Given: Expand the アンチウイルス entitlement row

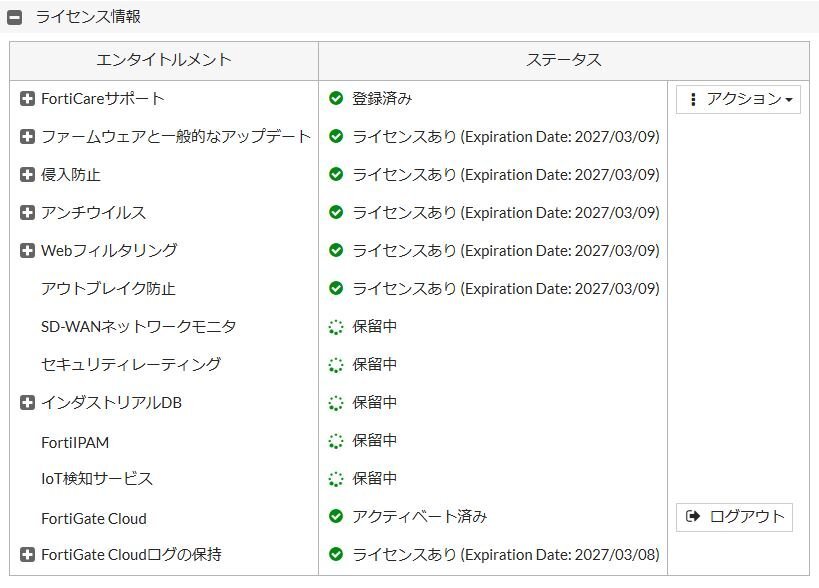Looking at the screenshot, I should pyautogui.click(x=27, y=213).
